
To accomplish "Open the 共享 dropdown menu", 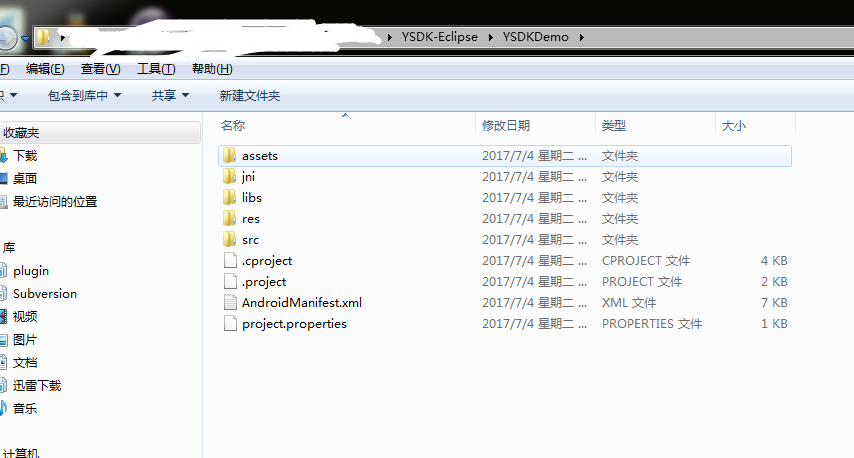I will pyautogui.click(x=170, y=96).
